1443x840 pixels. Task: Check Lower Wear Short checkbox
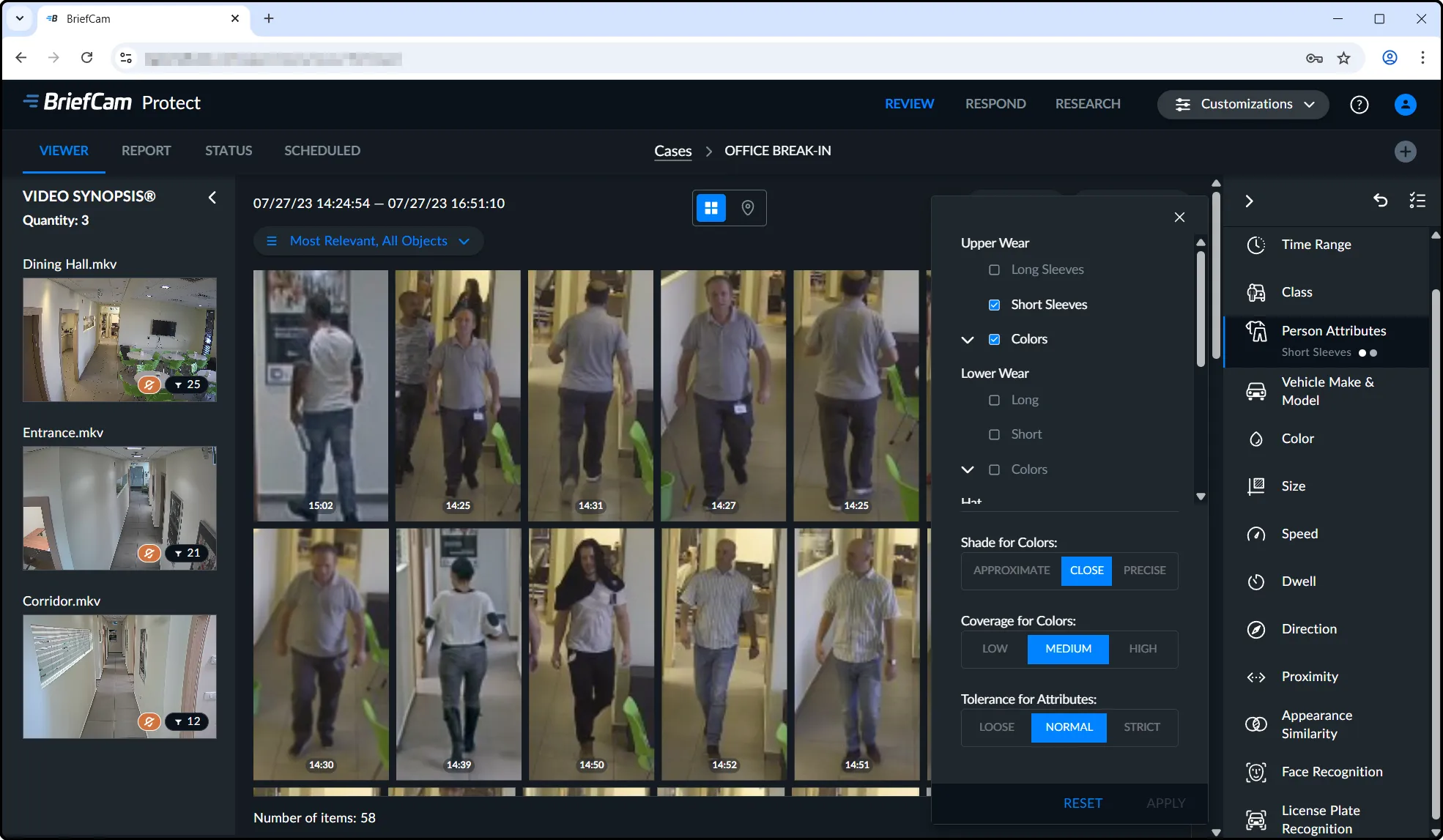994,435
